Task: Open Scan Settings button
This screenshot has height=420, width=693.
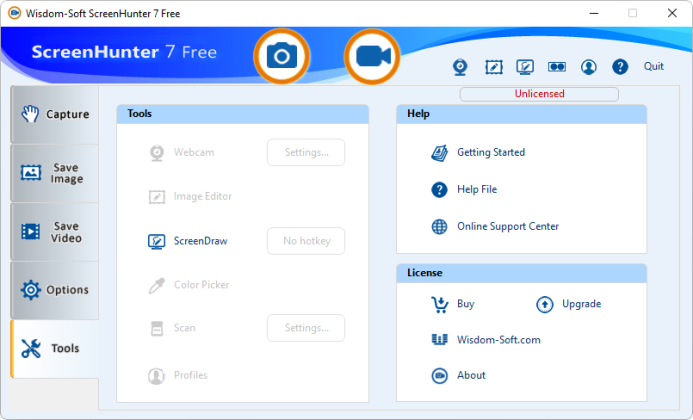Action: click(306, 328)
